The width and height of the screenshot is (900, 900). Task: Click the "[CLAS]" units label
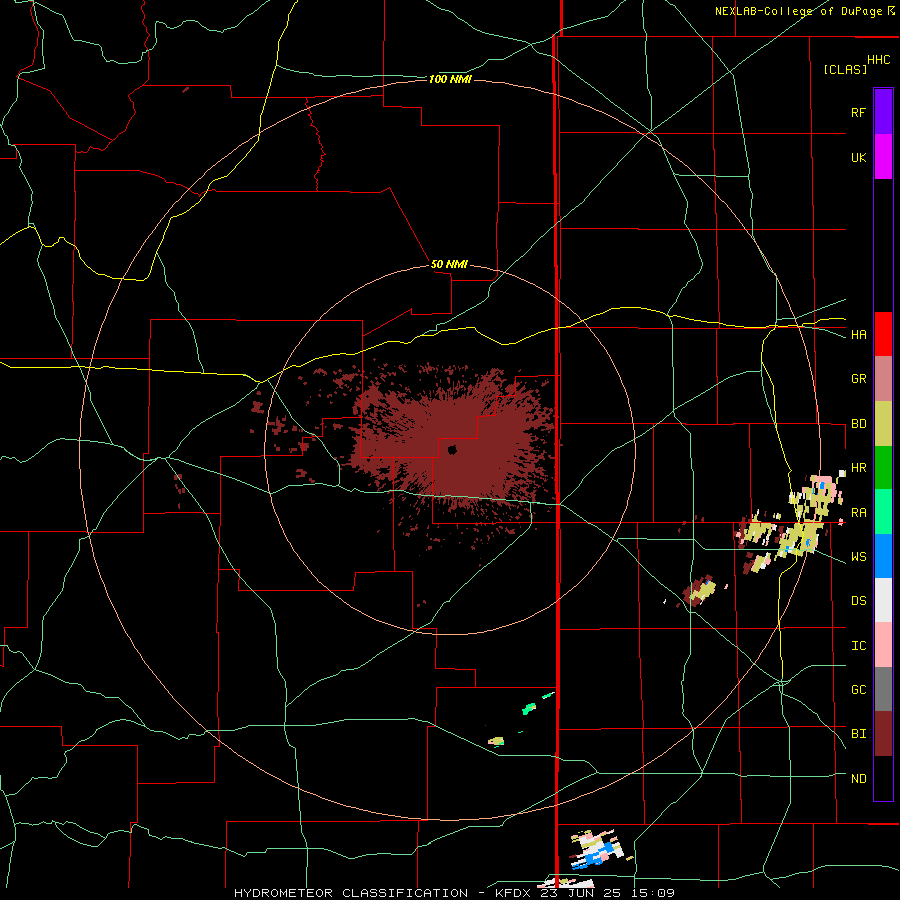tap(845, 69)
